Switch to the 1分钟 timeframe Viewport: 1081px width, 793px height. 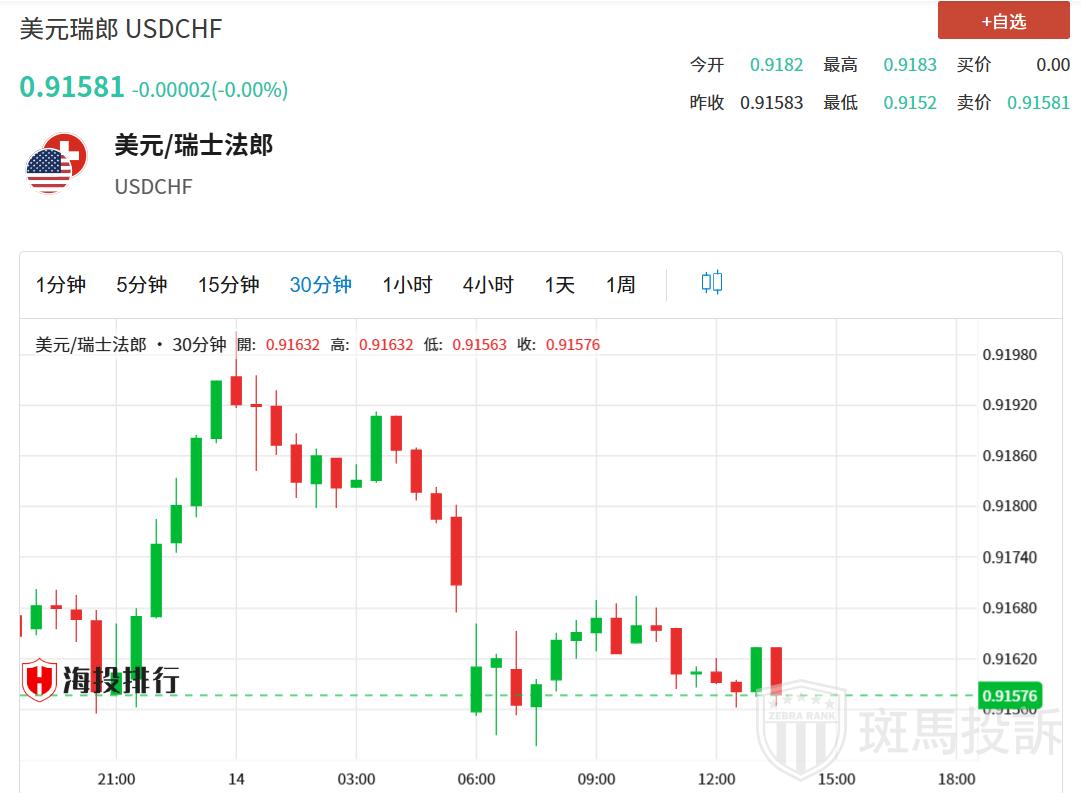pyautogui.click(x=61, y=285)
